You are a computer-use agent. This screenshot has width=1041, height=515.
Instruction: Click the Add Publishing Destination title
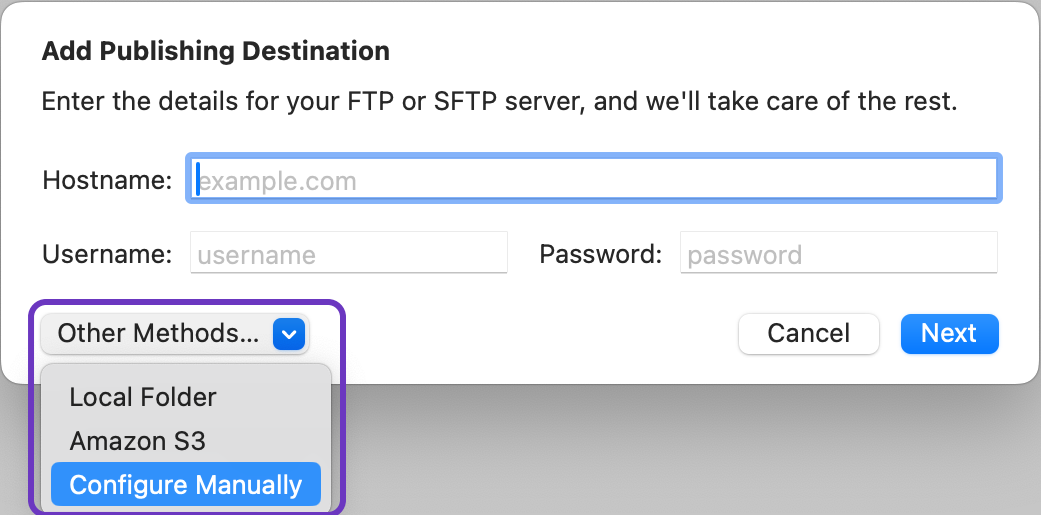[x=215, y=50]
